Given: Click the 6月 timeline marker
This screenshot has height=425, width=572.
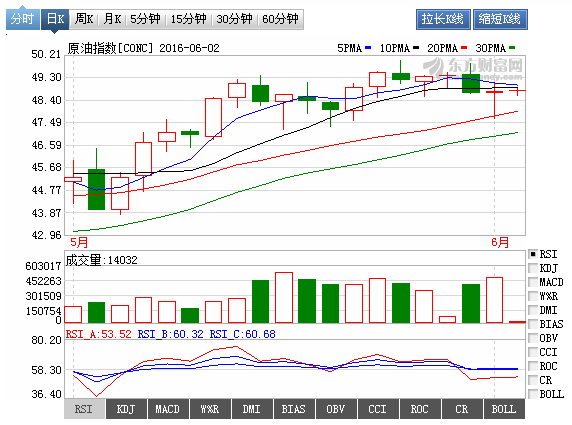Looking at the screenshot, I should point(500,242).
